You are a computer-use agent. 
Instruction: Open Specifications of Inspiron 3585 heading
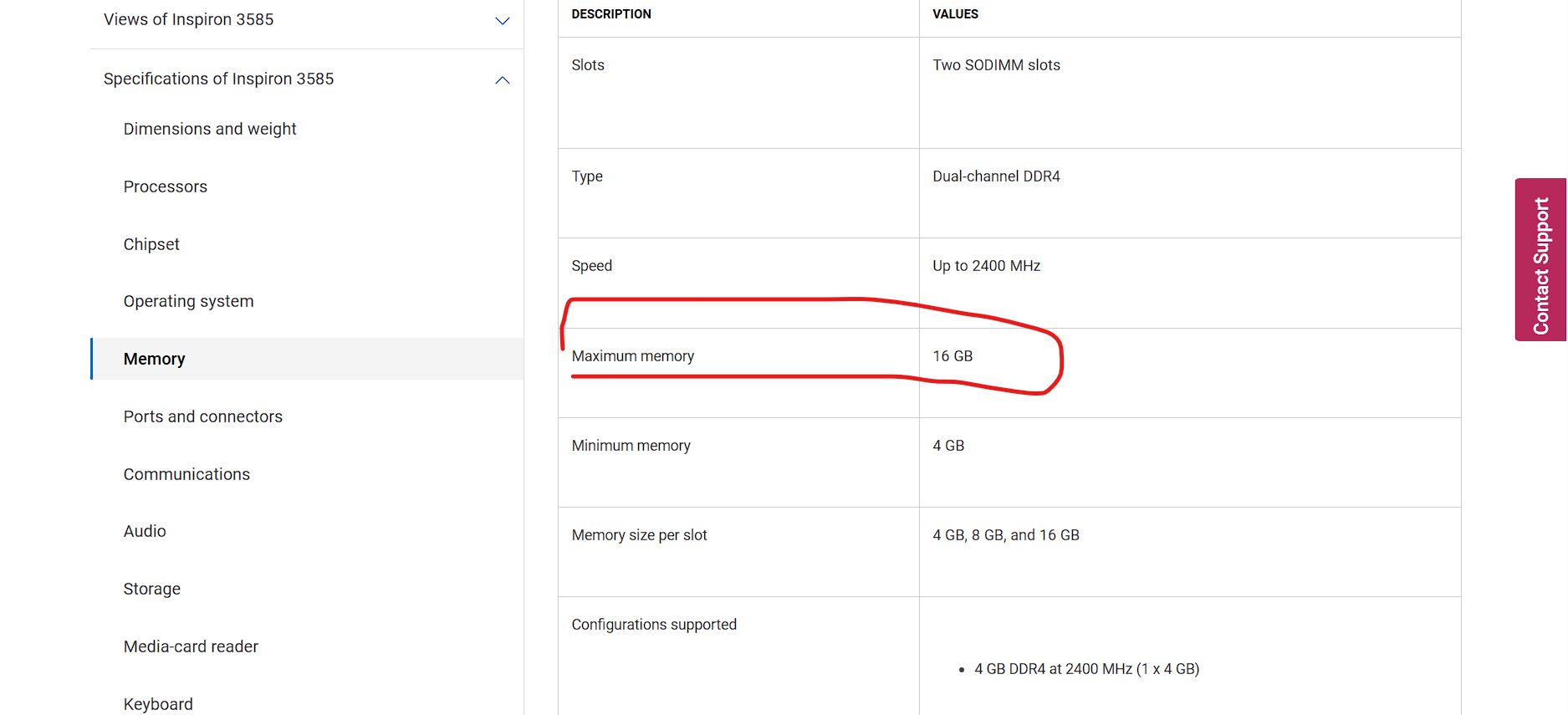[218, 79]
